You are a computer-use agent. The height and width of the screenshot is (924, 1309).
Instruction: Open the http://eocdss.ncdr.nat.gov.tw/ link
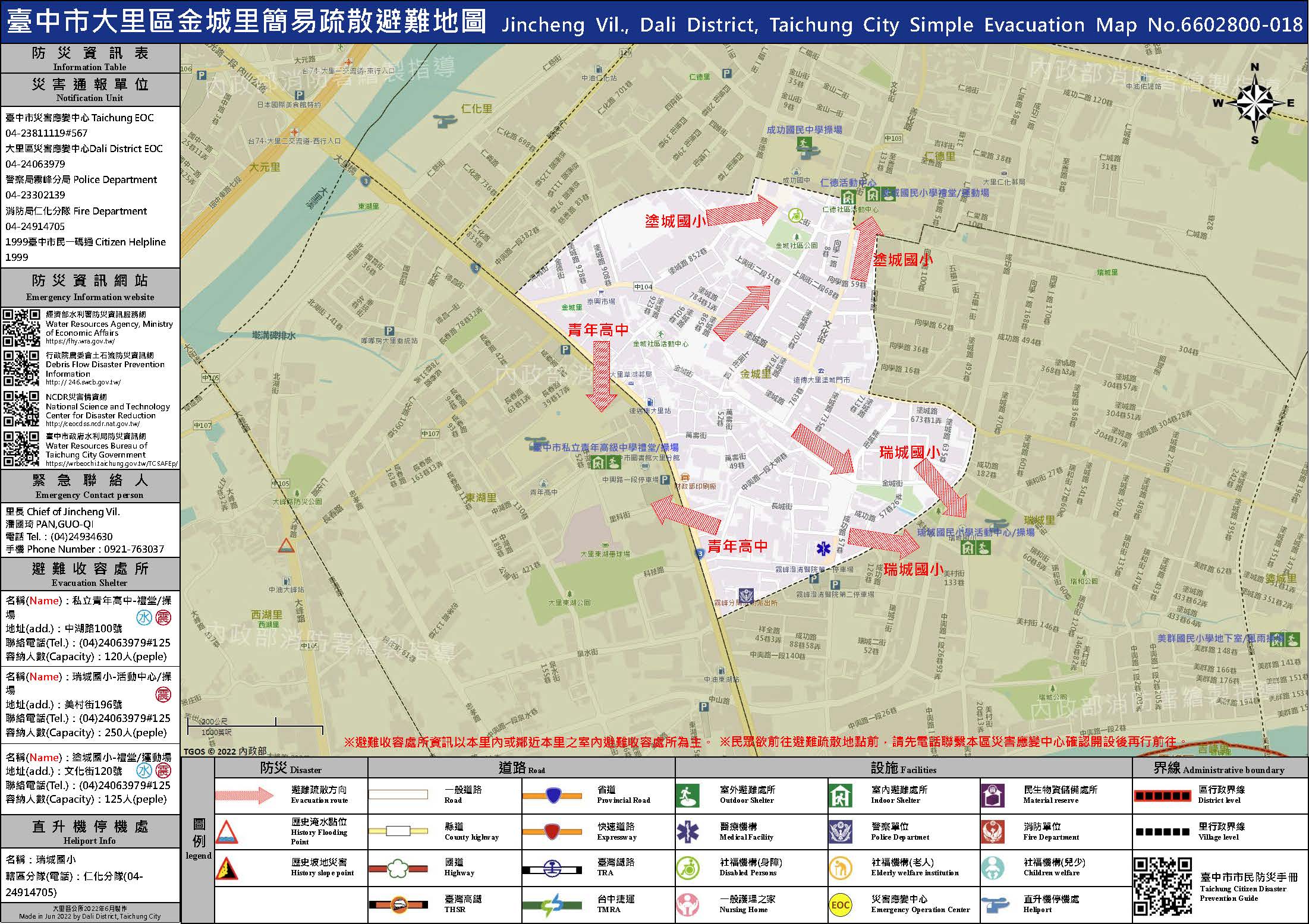click(x=93, y=424)
